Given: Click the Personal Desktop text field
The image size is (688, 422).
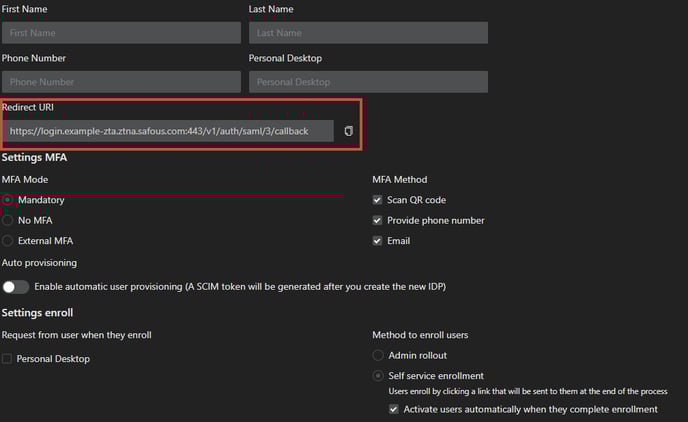Looking at the screenshot, I should point(367,82).
